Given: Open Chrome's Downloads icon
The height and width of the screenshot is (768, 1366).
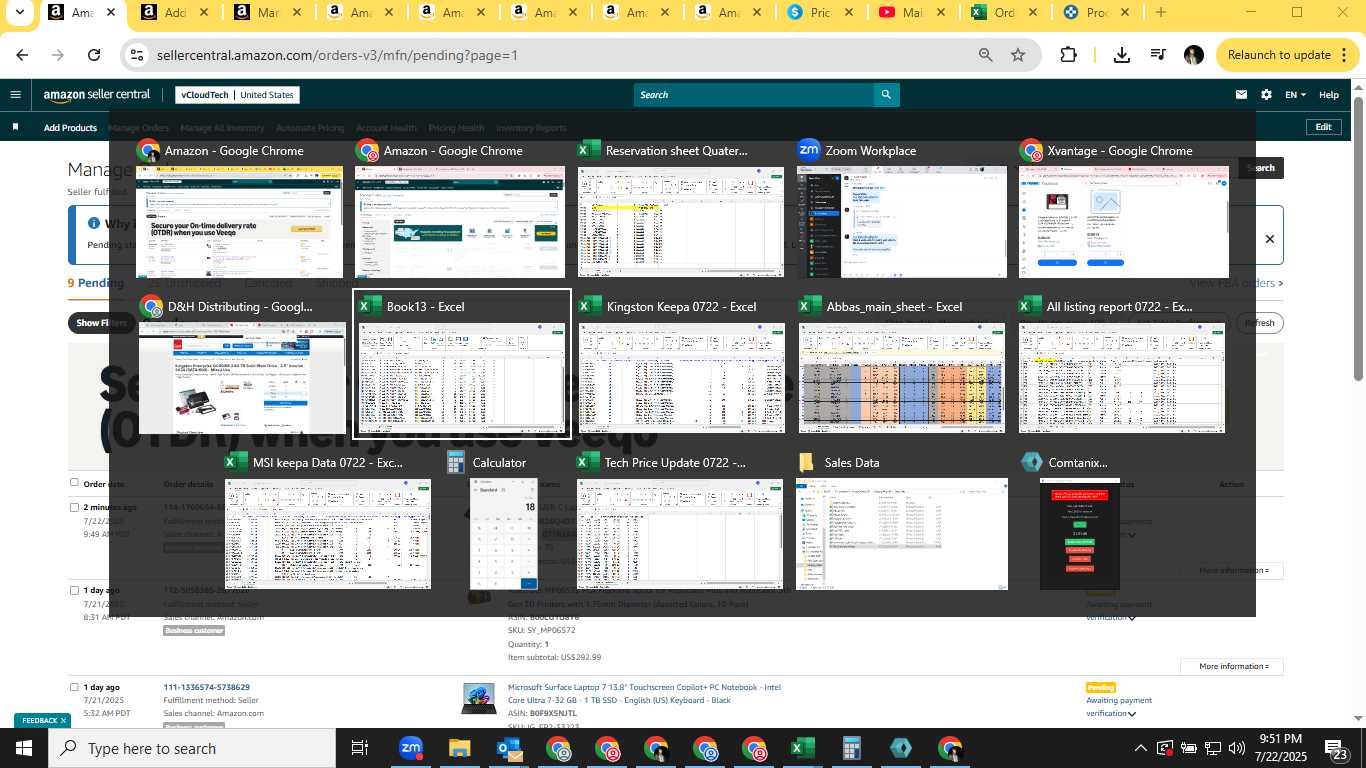Looking at the screenshot, I should [1122, 55].
